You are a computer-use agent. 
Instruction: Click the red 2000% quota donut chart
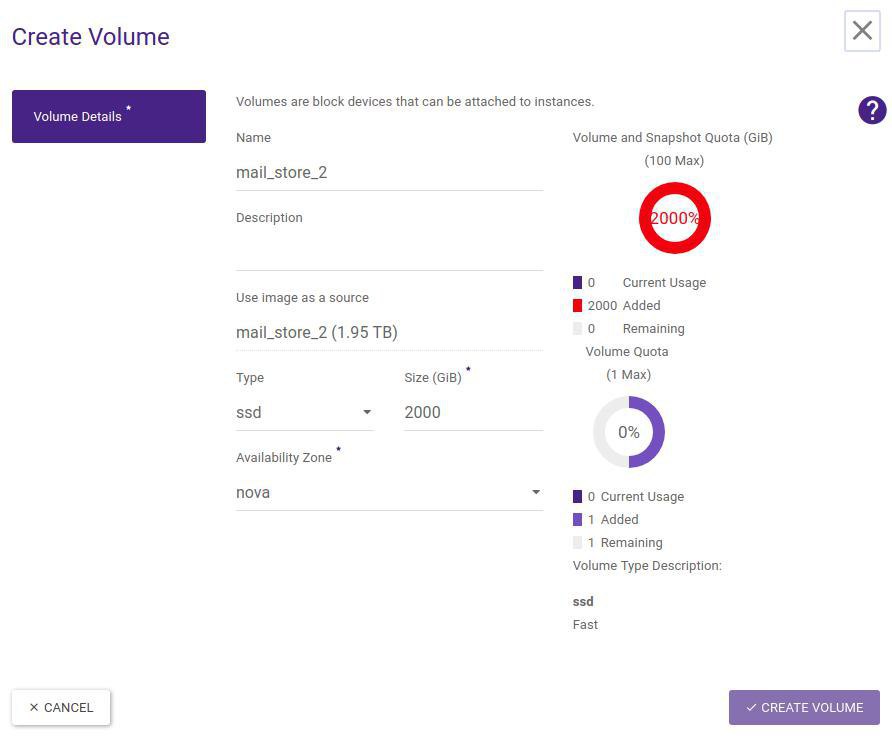(x=675, y=218)
